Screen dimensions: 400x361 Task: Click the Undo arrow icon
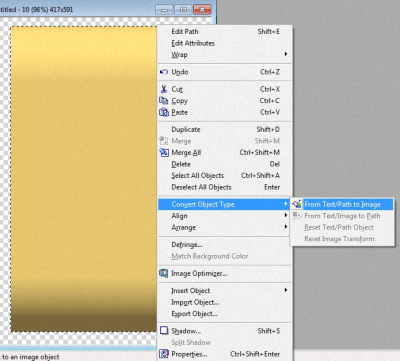[164, 72]
